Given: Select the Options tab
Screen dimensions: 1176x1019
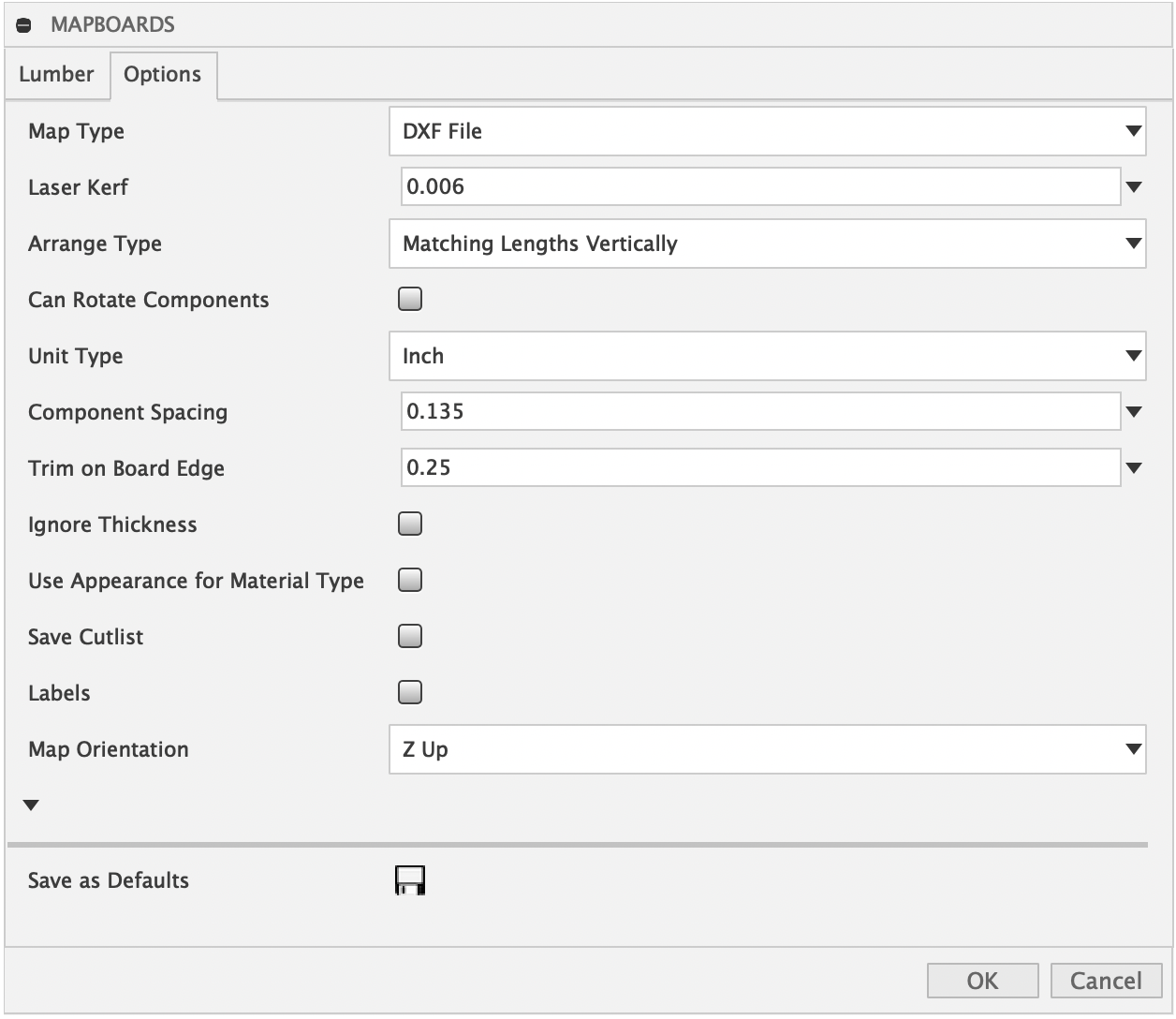Looking at the screenshot, I should [162, 75].
